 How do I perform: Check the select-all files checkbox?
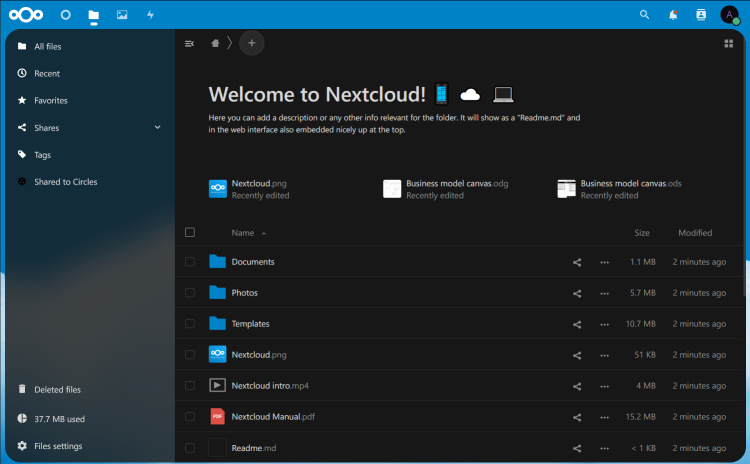190,233
